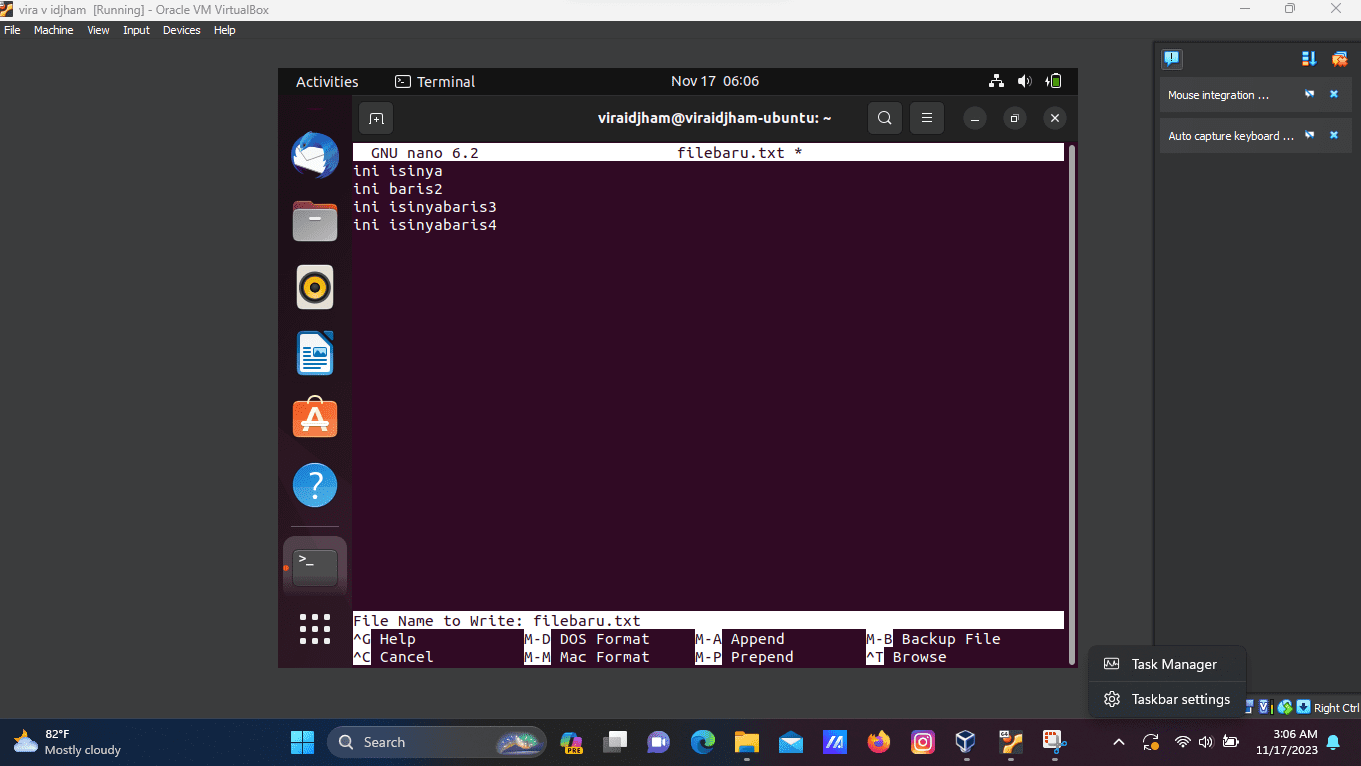1361x766 pixels.
Task: Open LibreOffice Writer from the dock
Action: tap(314, 353)
